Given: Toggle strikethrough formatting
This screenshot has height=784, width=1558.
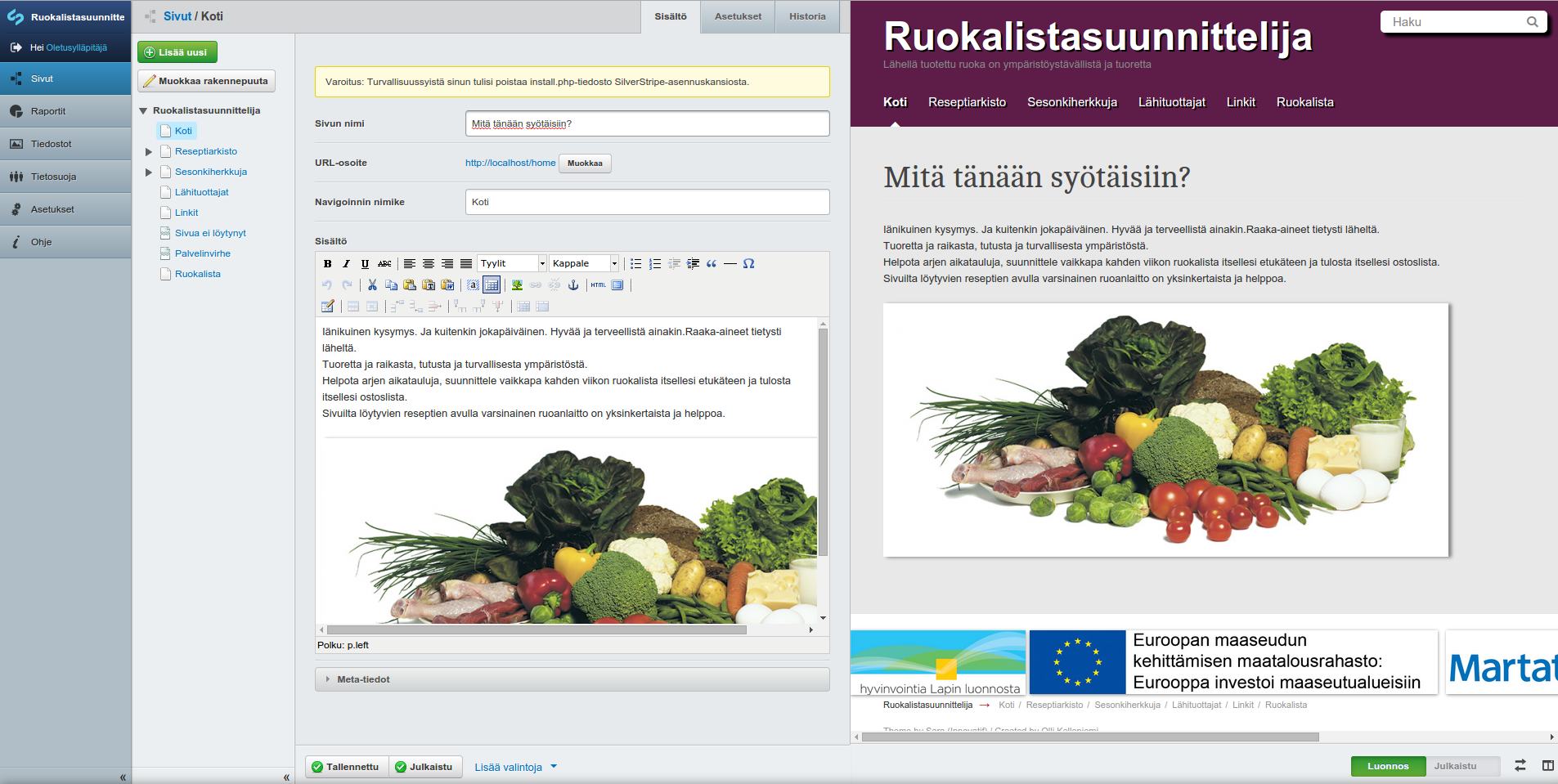Looking at the screenshot, I should 384,263.
